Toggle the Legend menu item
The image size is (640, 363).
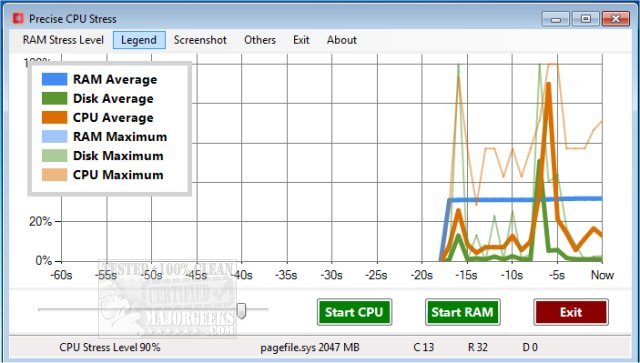(139, 40)
